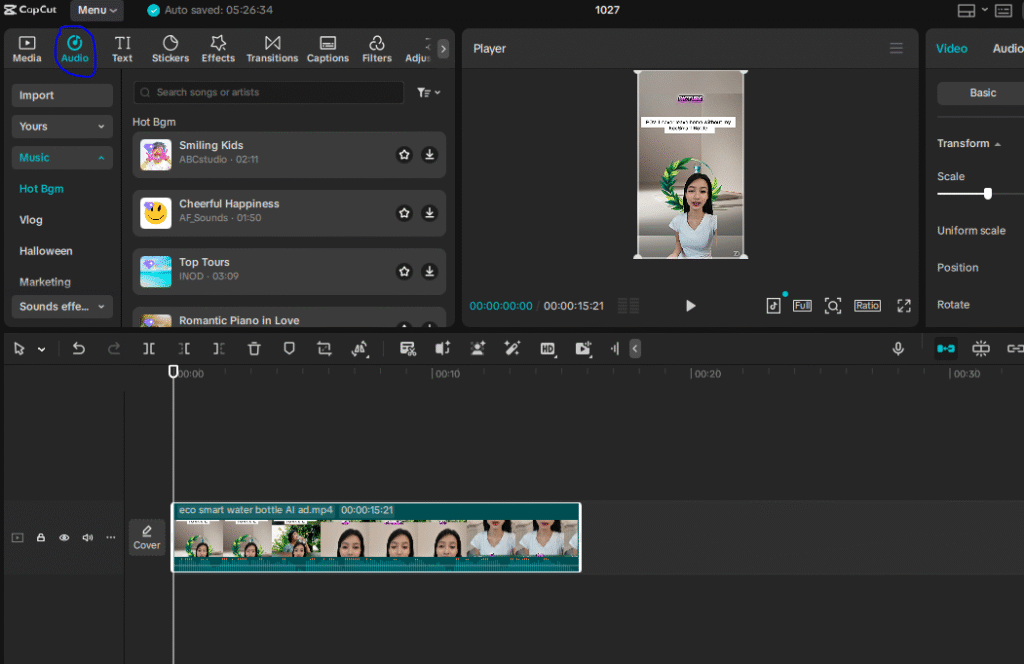The height and width of the screenshot is (664, 1024).
Task: Open the Menu dropdown
Action: [x=97, y=10]
